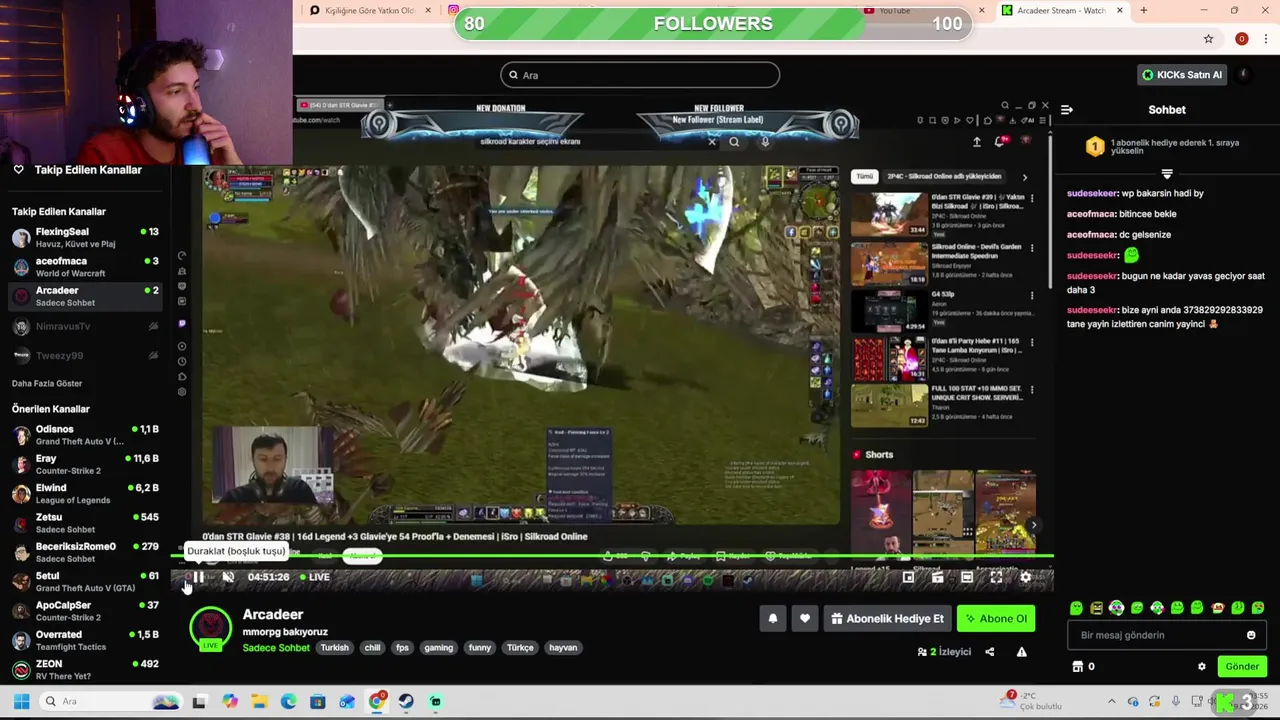This screenshot has width=1280, height=720.
Task: Open the emoji picker in chat input
Action: pos(1251,635)
